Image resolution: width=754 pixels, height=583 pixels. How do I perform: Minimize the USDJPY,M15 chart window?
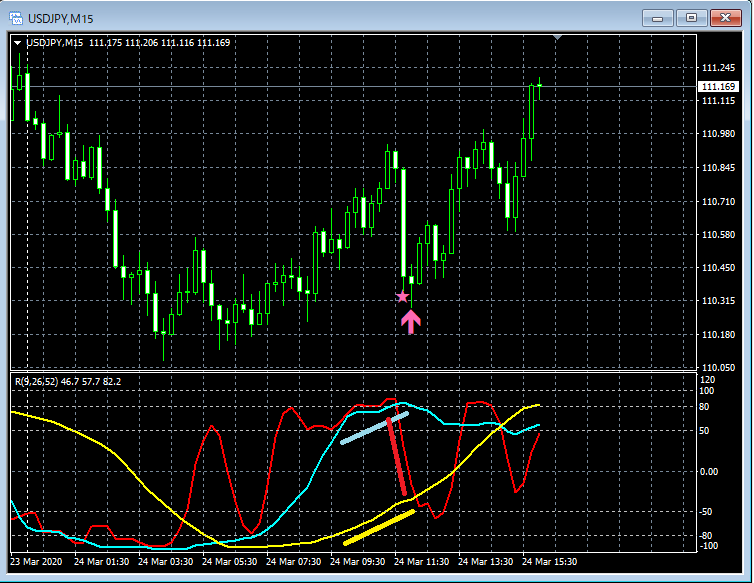tap(657, 18)
